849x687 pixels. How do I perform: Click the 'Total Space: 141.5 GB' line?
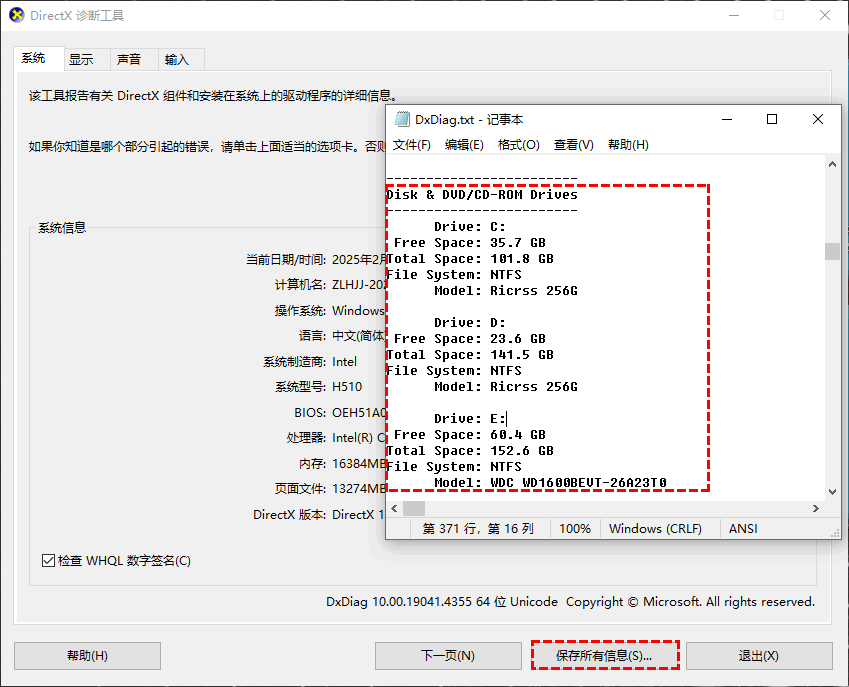pyautogui.click(x=470, y=355)
